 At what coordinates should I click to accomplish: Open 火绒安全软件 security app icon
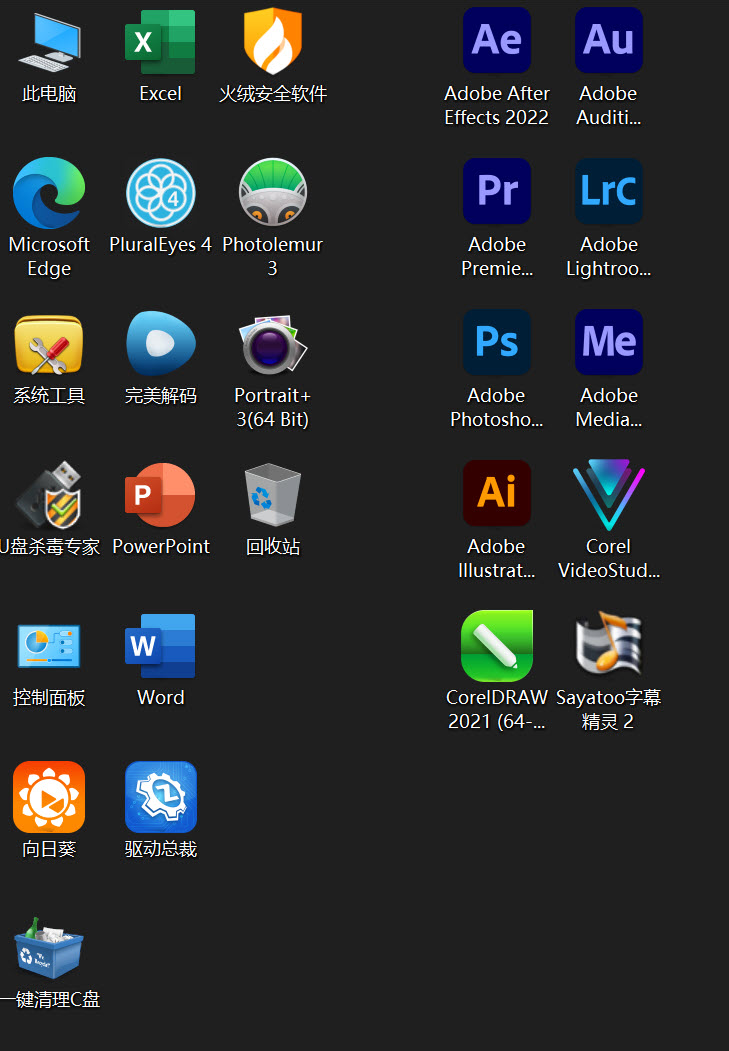[x=272, y=42]
